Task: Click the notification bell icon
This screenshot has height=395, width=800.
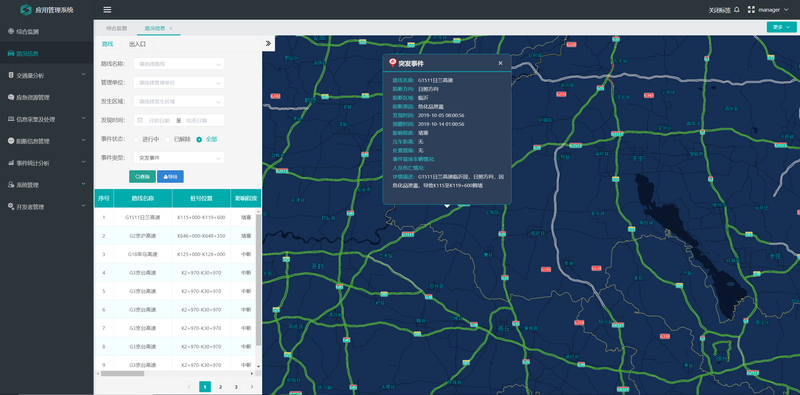Action: [736, 10]
